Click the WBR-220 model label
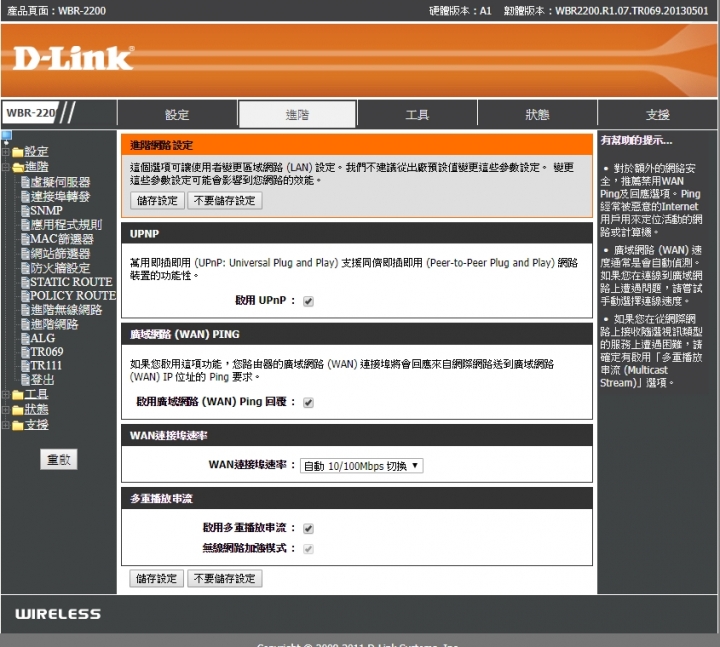 (31, 113)
